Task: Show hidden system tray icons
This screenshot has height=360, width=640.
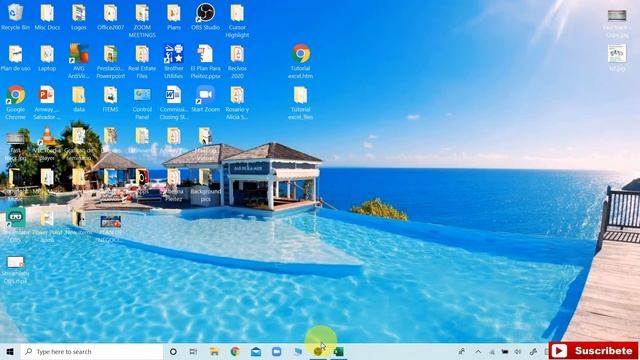Action: pyautogui.click(x=478, y=351)
